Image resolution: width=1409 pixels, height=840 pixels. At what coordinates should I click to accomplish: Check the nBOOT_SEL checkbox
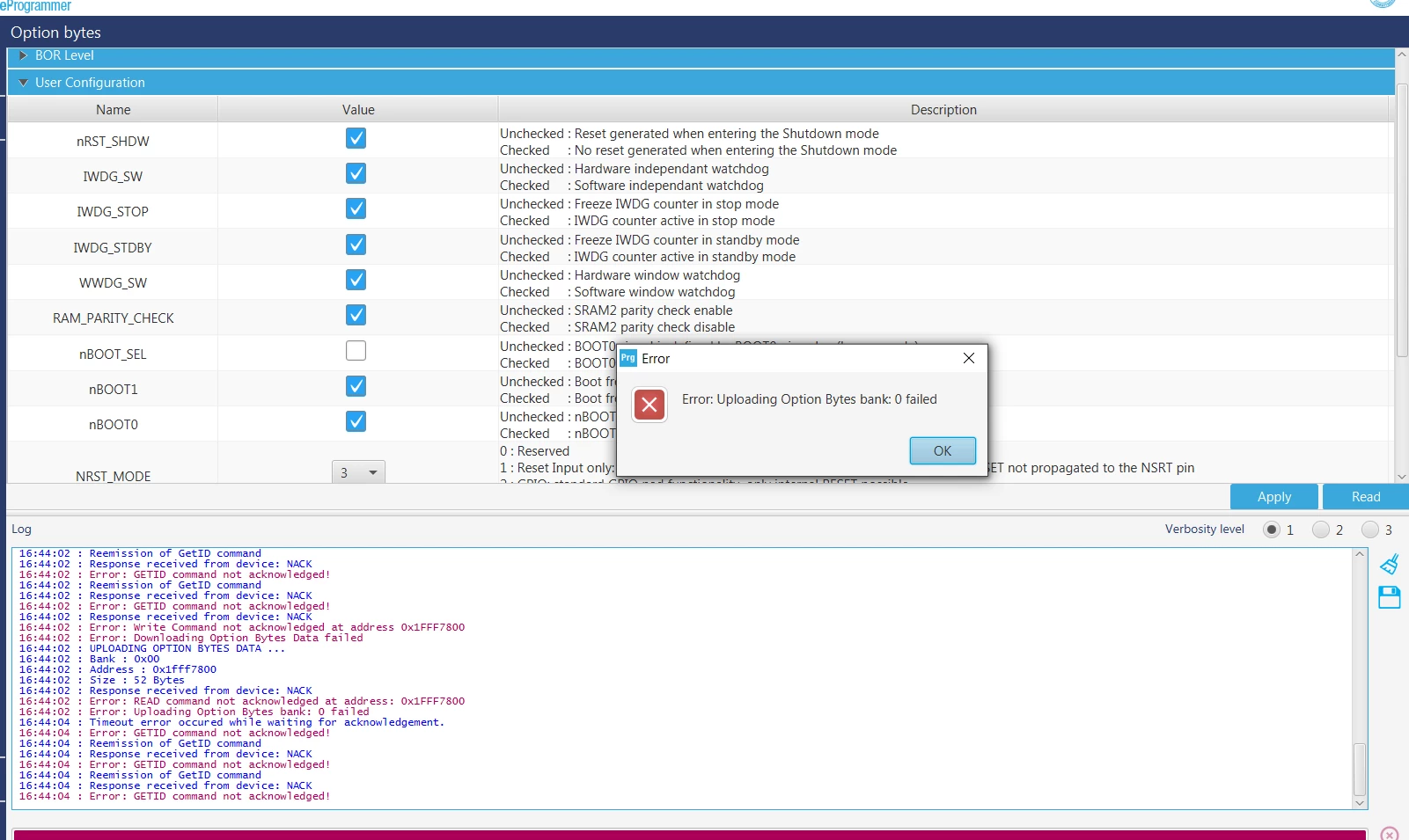356,351
